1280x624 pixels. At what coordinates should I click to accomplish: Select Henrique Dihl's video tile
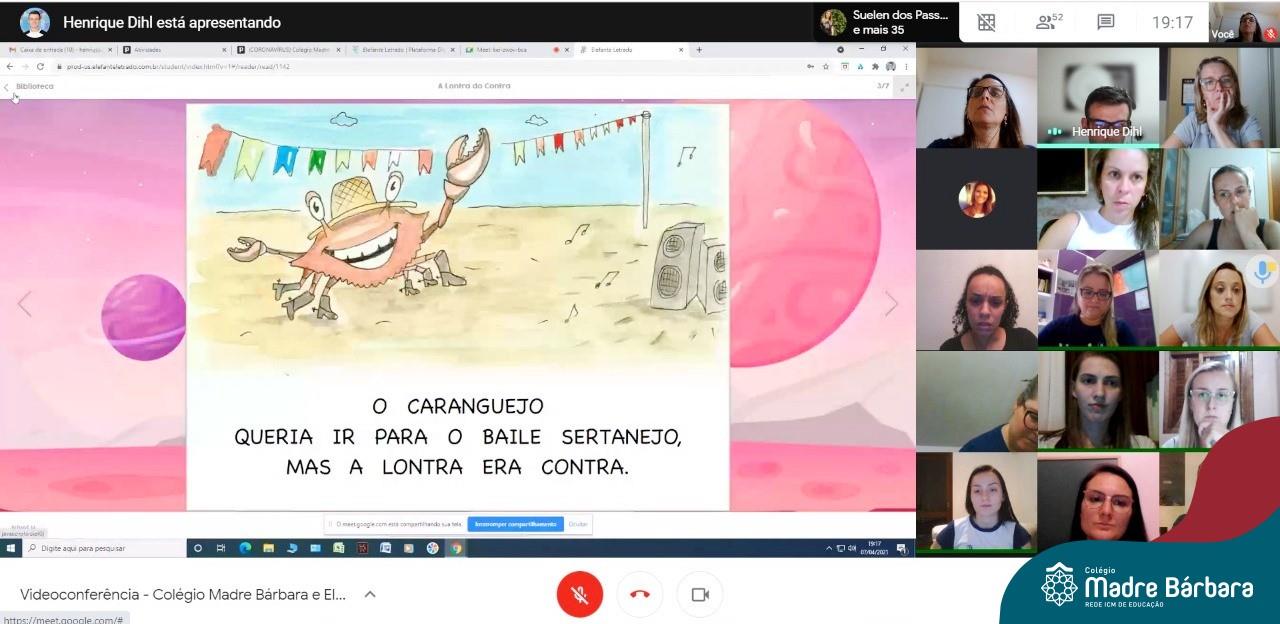click(x=1098, y=98)
